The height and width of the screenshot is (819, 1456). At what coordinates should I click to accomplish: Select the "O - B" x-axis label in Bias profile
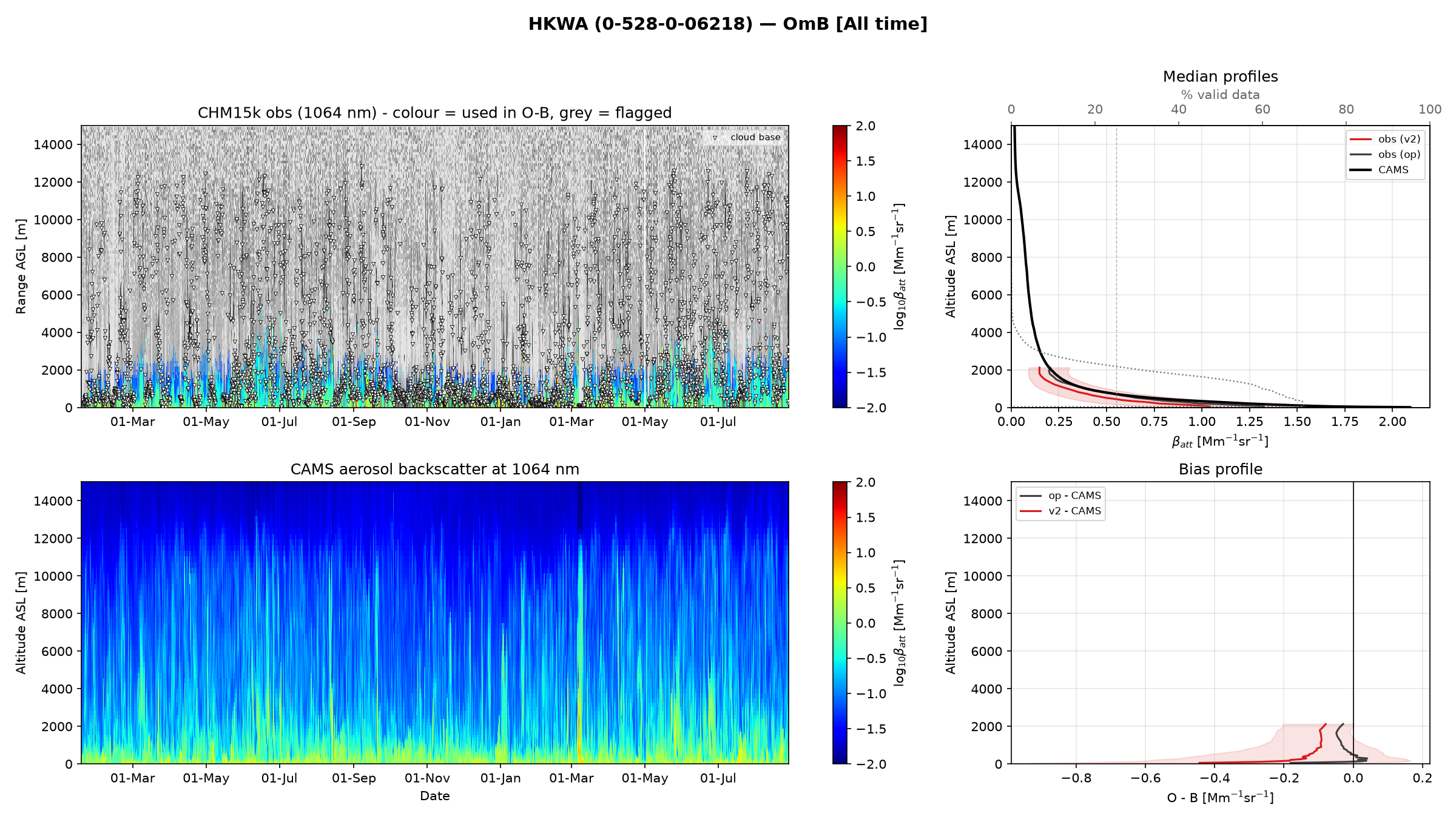pos(1220,798)
